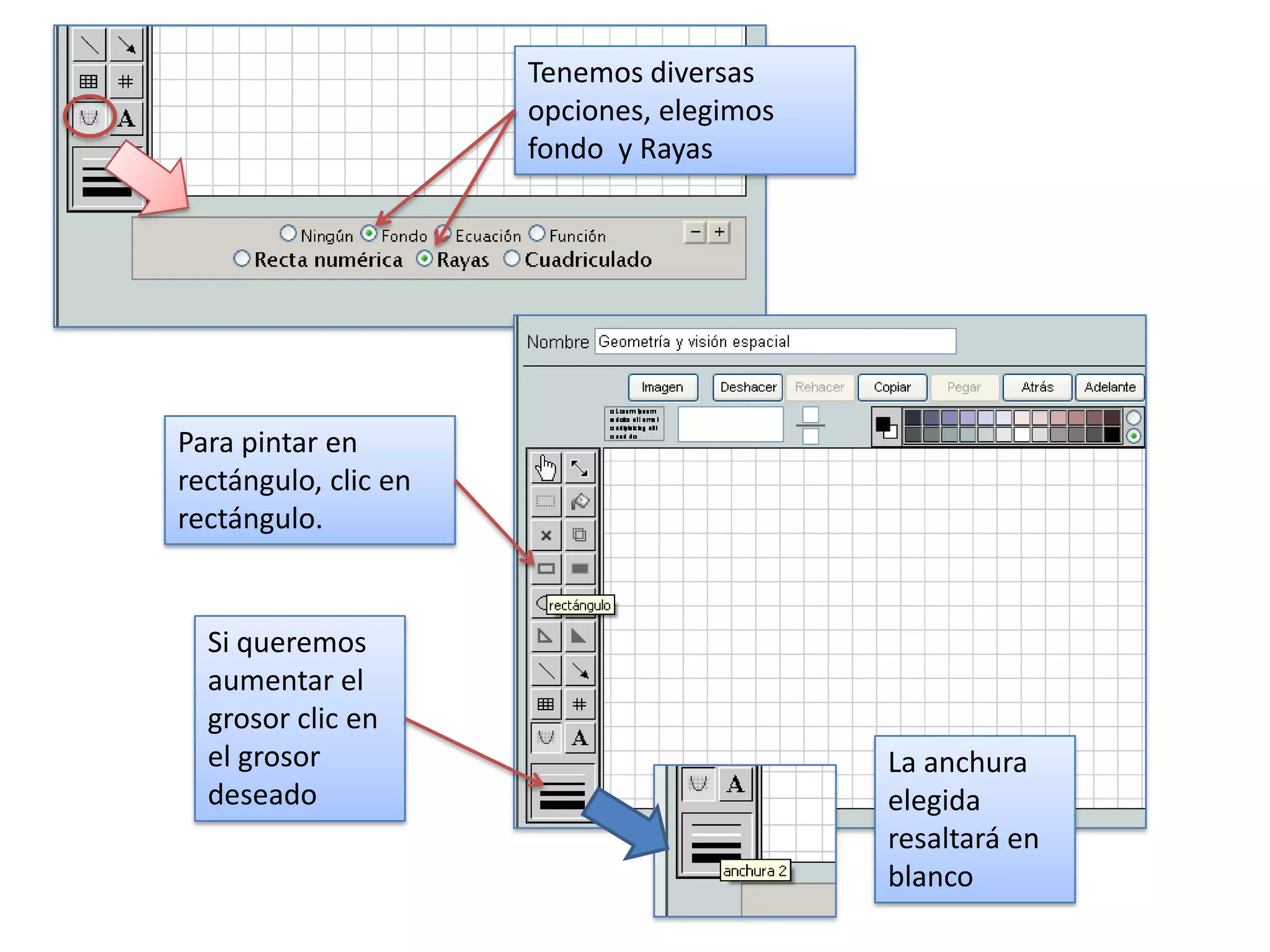The width and height of the screenshot is (1270, 952).
Task: Choose the dotted rectangle selection tool
Action: pos(546,501)
